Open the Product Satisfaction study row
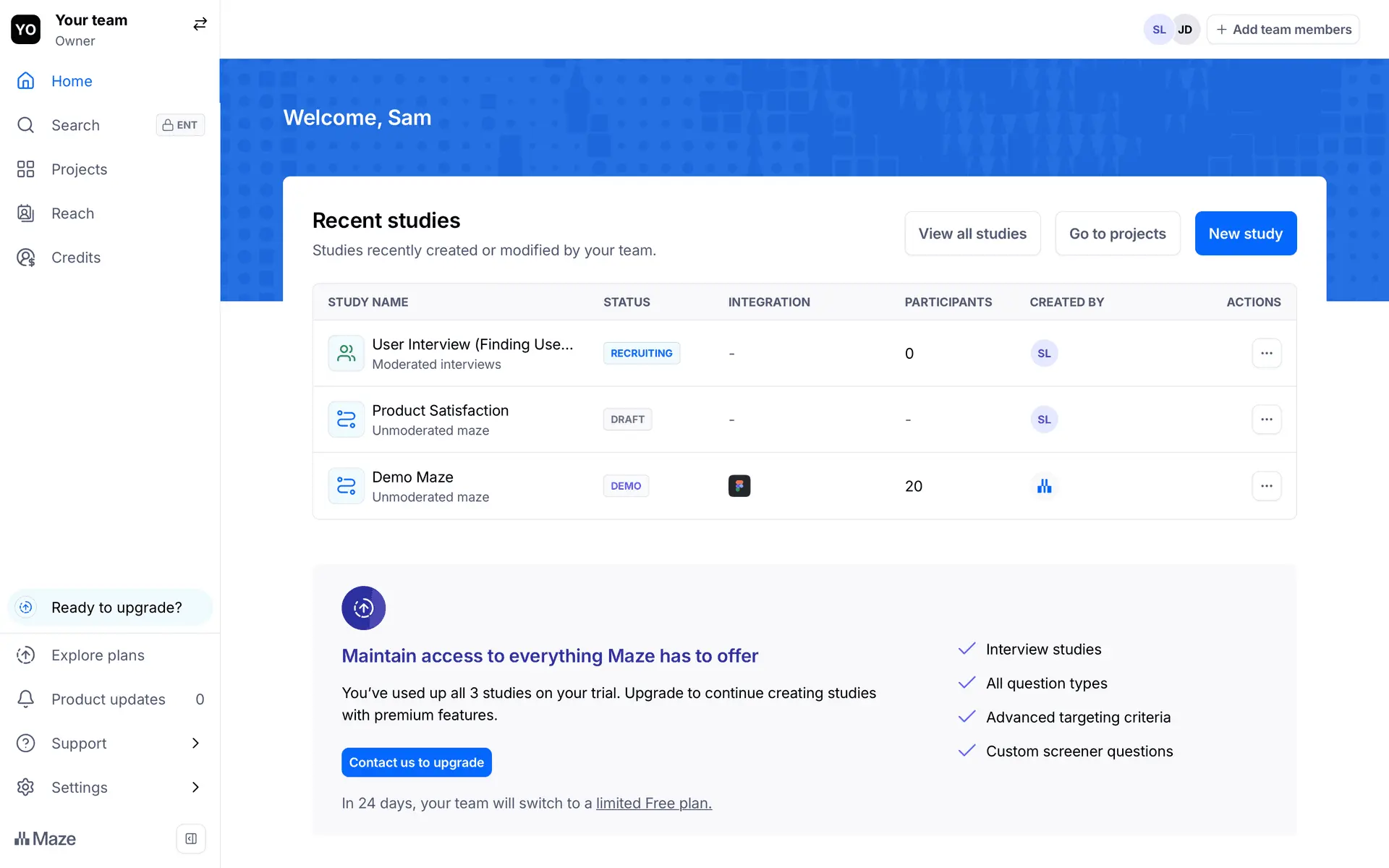Image resolution: width=1389 pixels, height=868 pixels. point(440,411)
